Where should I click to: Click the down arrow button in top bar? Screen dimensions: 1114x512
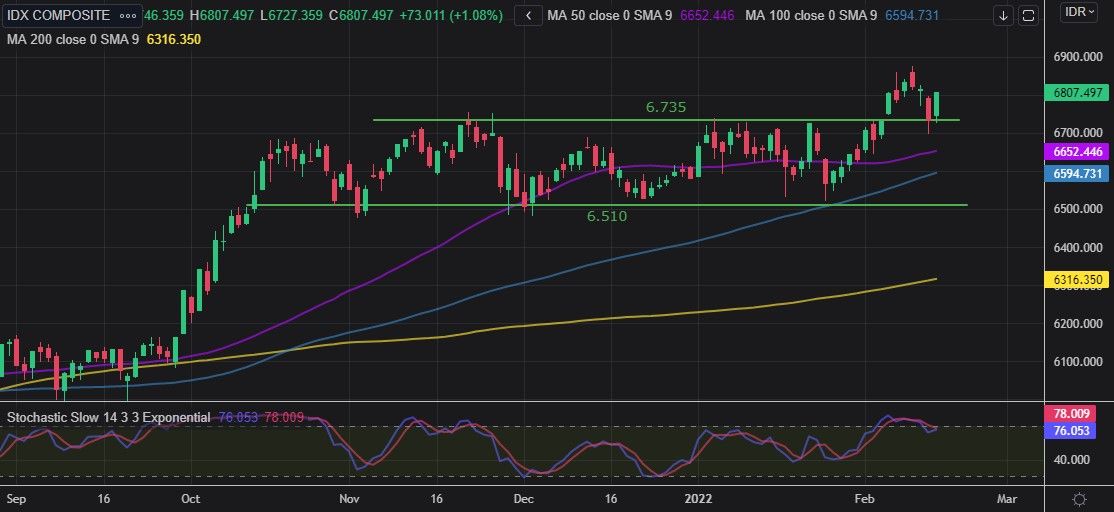1002,16
